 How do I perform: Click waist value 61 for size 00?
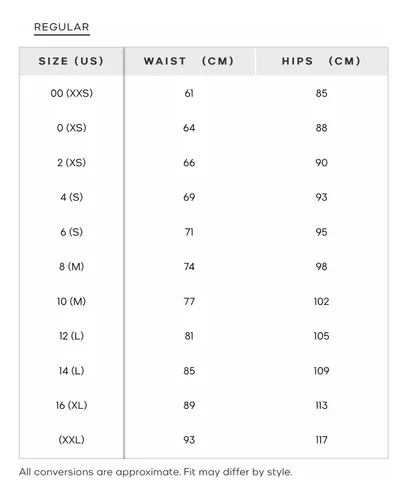[x=189, y=93]
